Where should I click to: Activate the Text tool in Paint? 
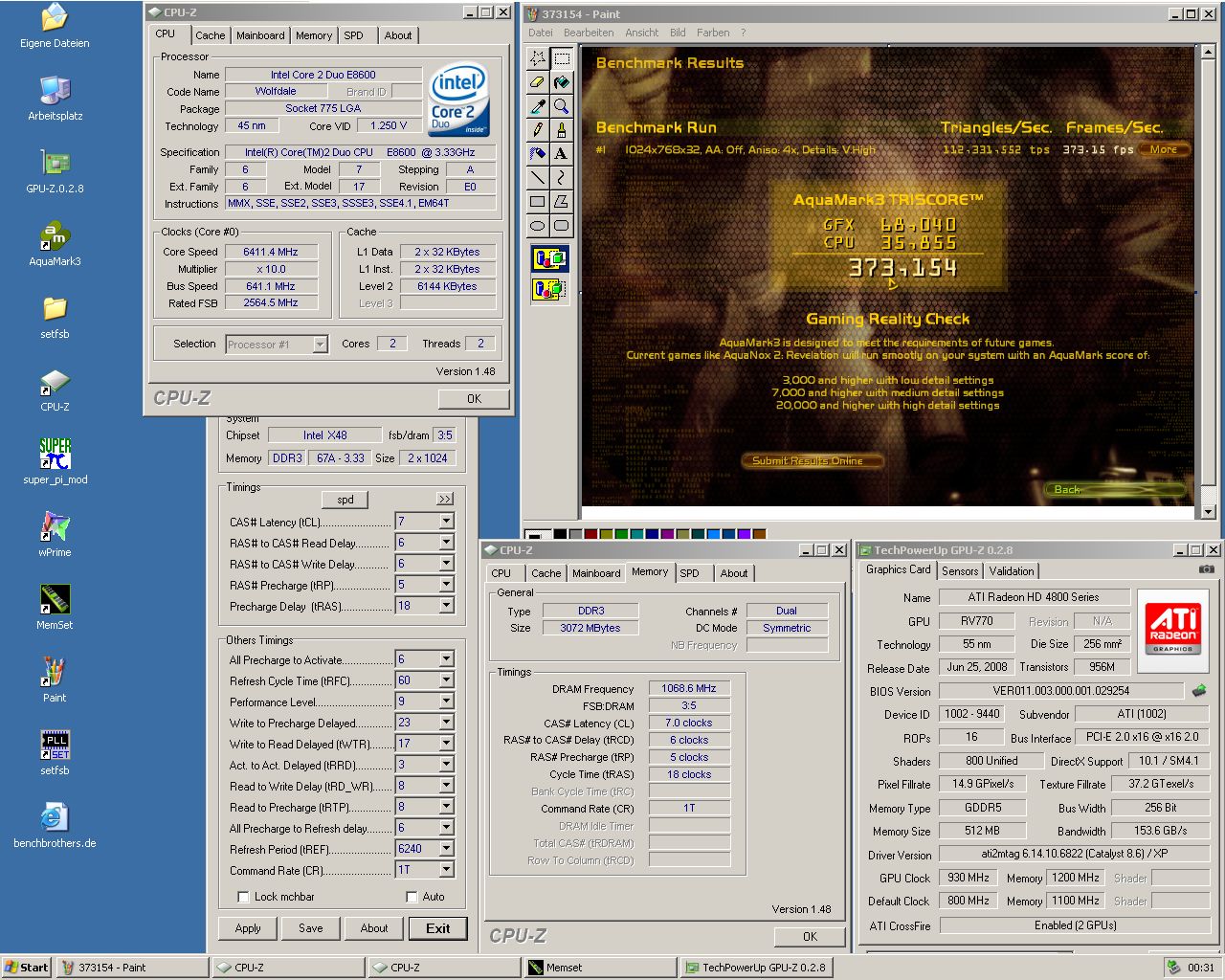pos(562,154)
